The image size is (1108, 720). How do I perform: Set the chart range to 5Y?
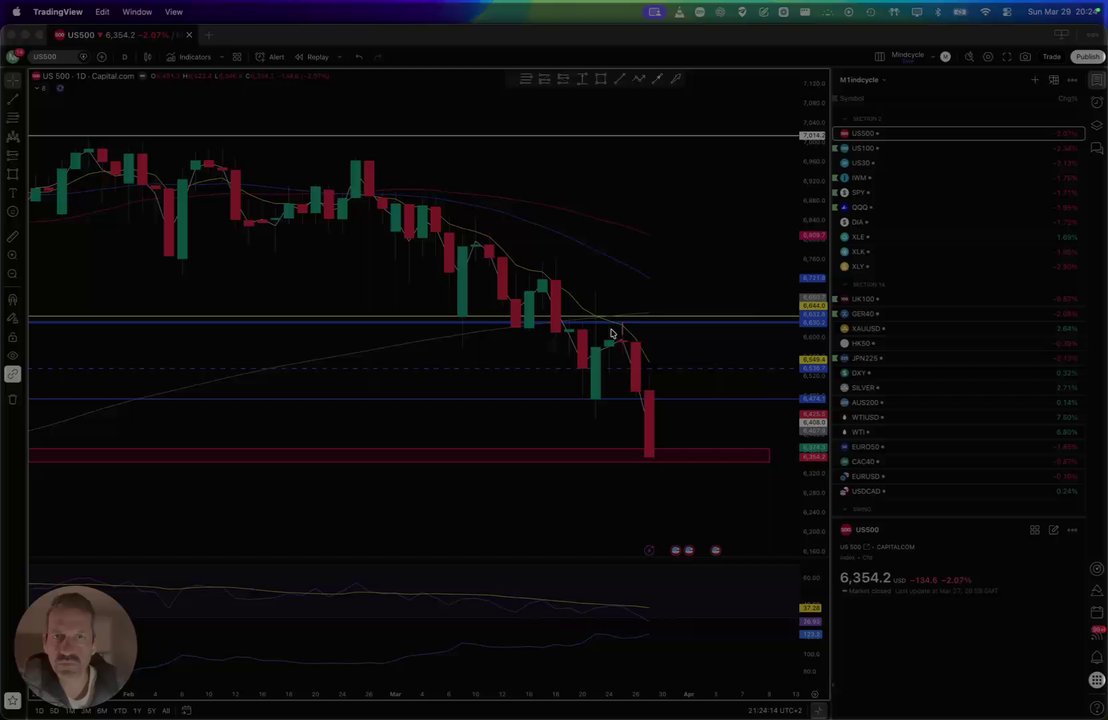[151, 711]
